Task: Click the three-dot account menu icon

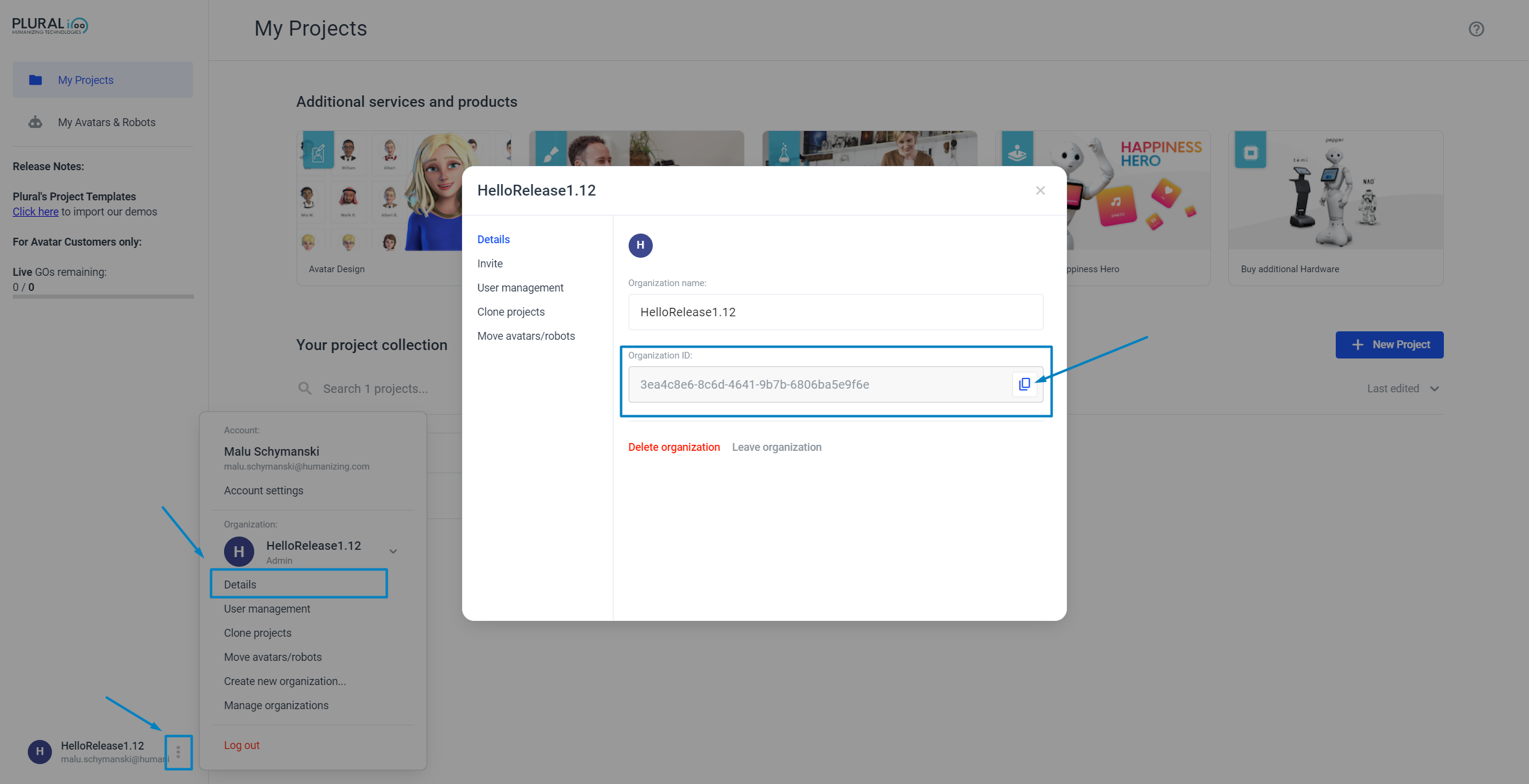Action: coord(178,752)
